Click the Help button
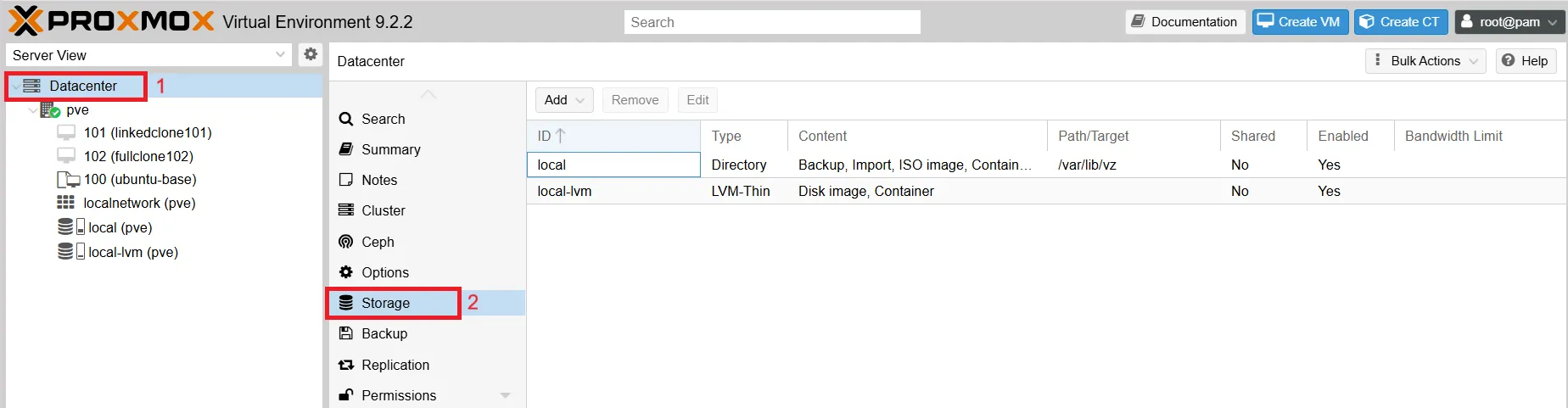This screenshot has height=408, width=1568. (1526, 60)
